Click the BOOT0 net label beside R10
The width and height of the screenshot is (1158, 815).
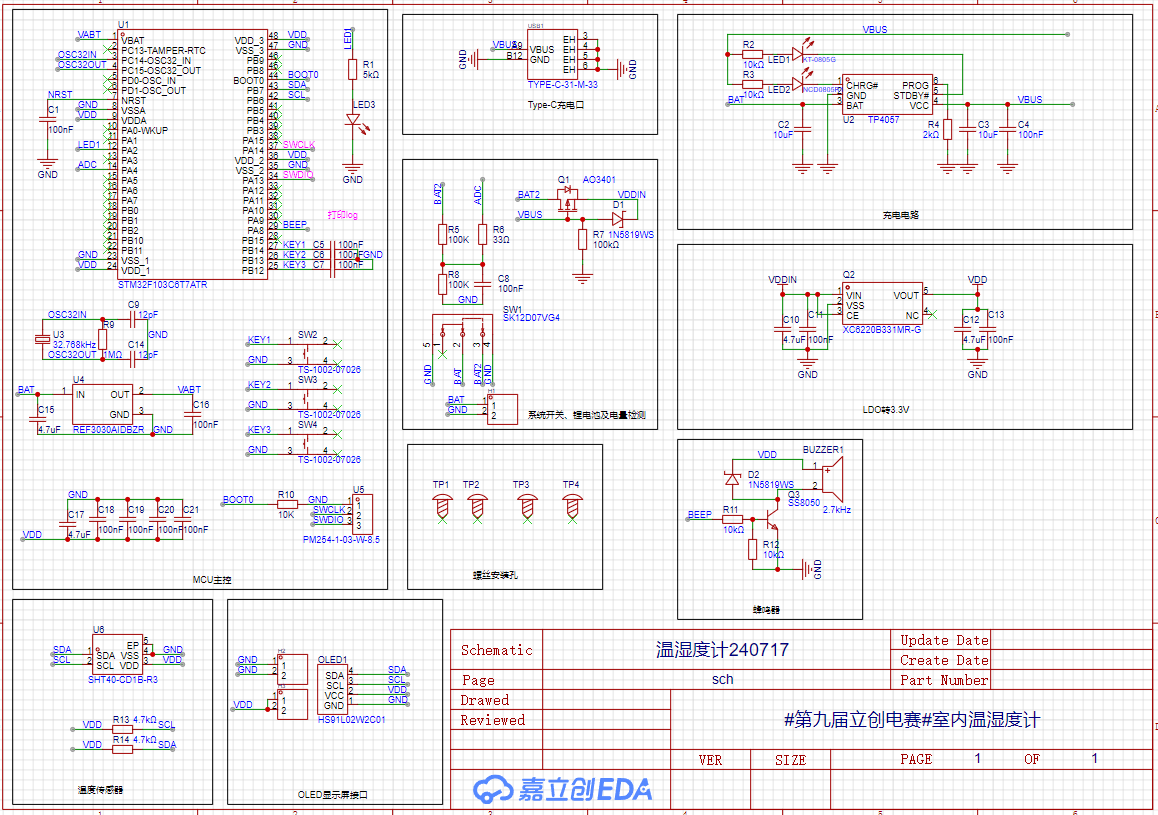tap(238, 500)
